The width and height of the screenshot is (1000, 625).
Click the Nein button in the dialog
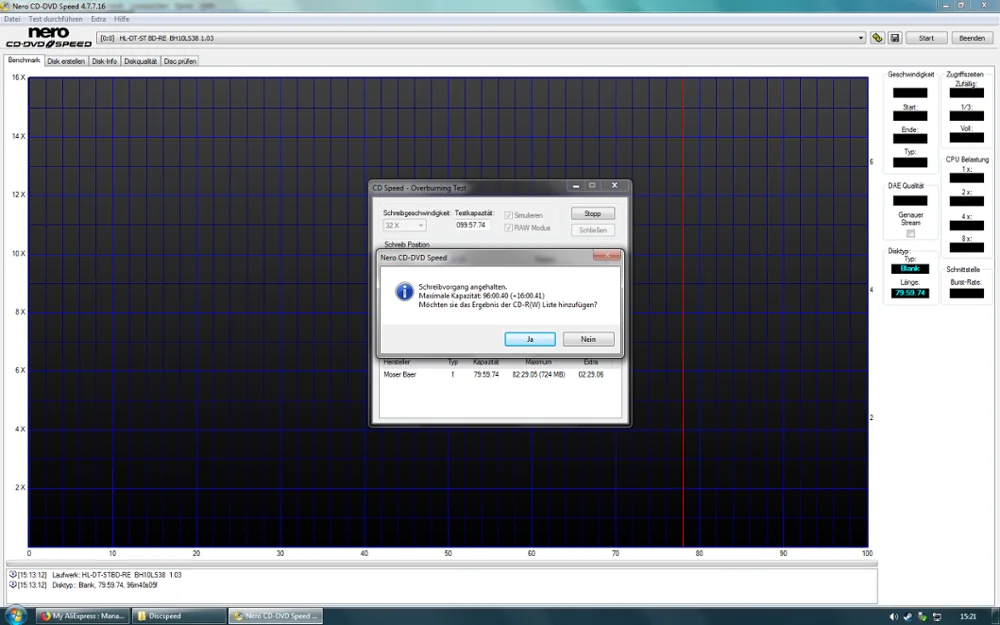[588, 339]
